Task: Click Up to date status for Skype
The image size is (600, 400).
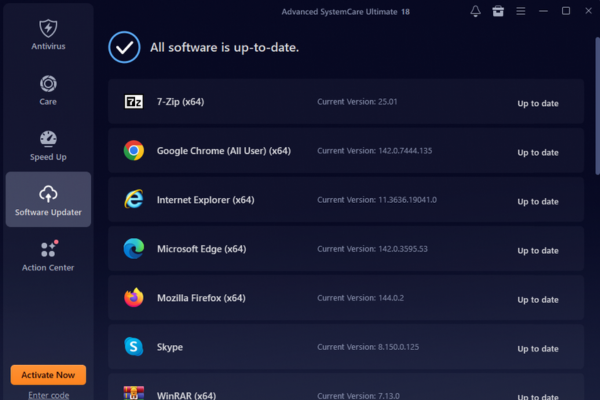Action: pos(538,349)
